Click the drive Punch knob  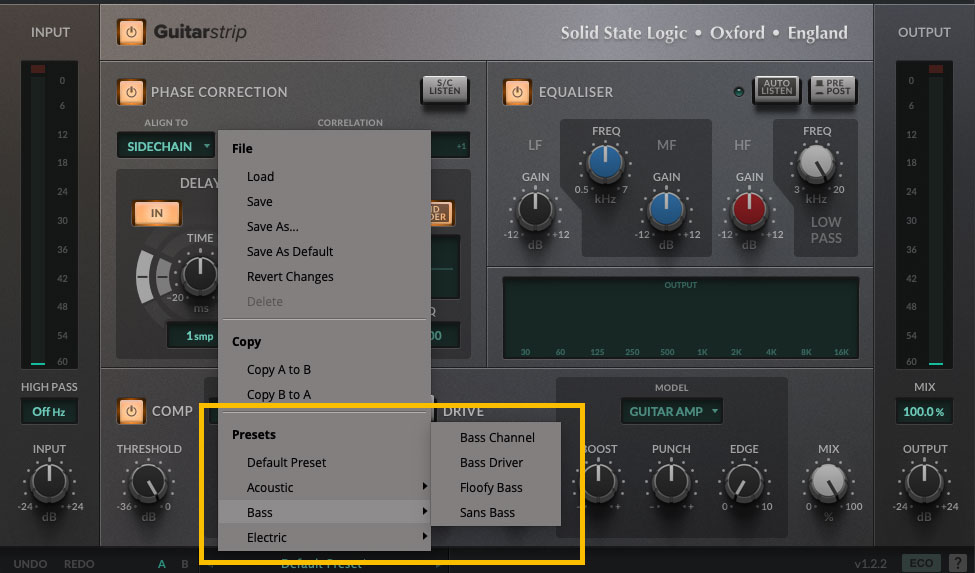(671, 482)
